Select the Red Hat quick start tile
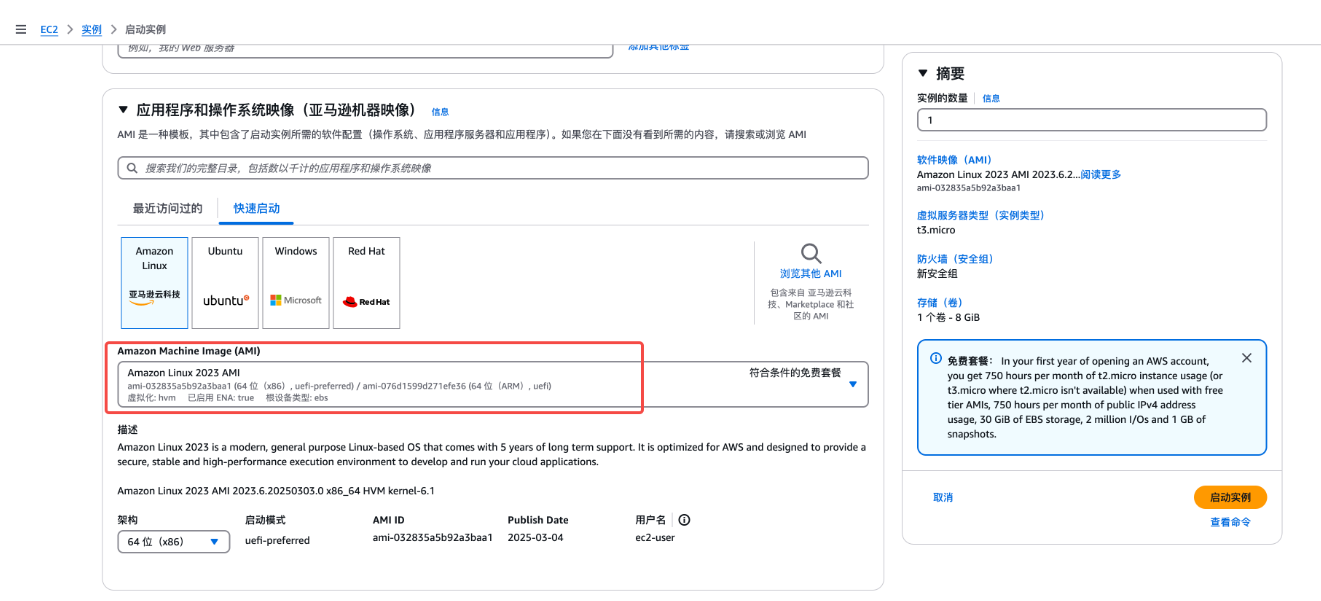Viewport: 1321px width, 601px height. click(366, 283)
